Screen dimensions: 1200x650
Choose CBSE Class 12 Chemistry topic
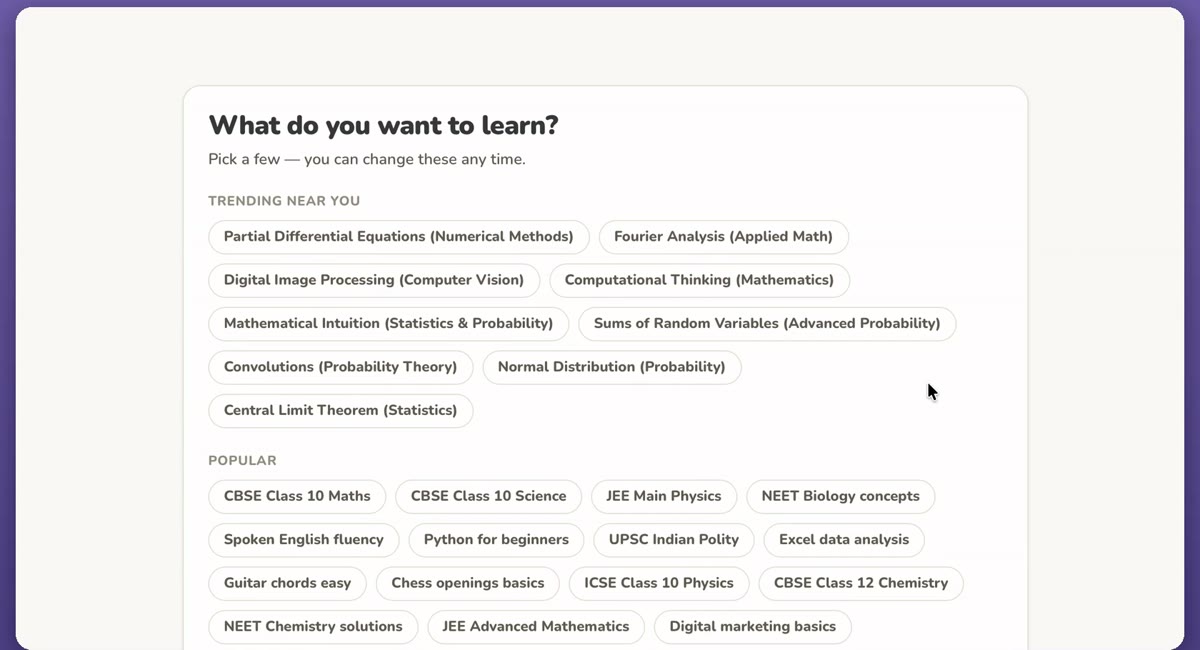861,583
